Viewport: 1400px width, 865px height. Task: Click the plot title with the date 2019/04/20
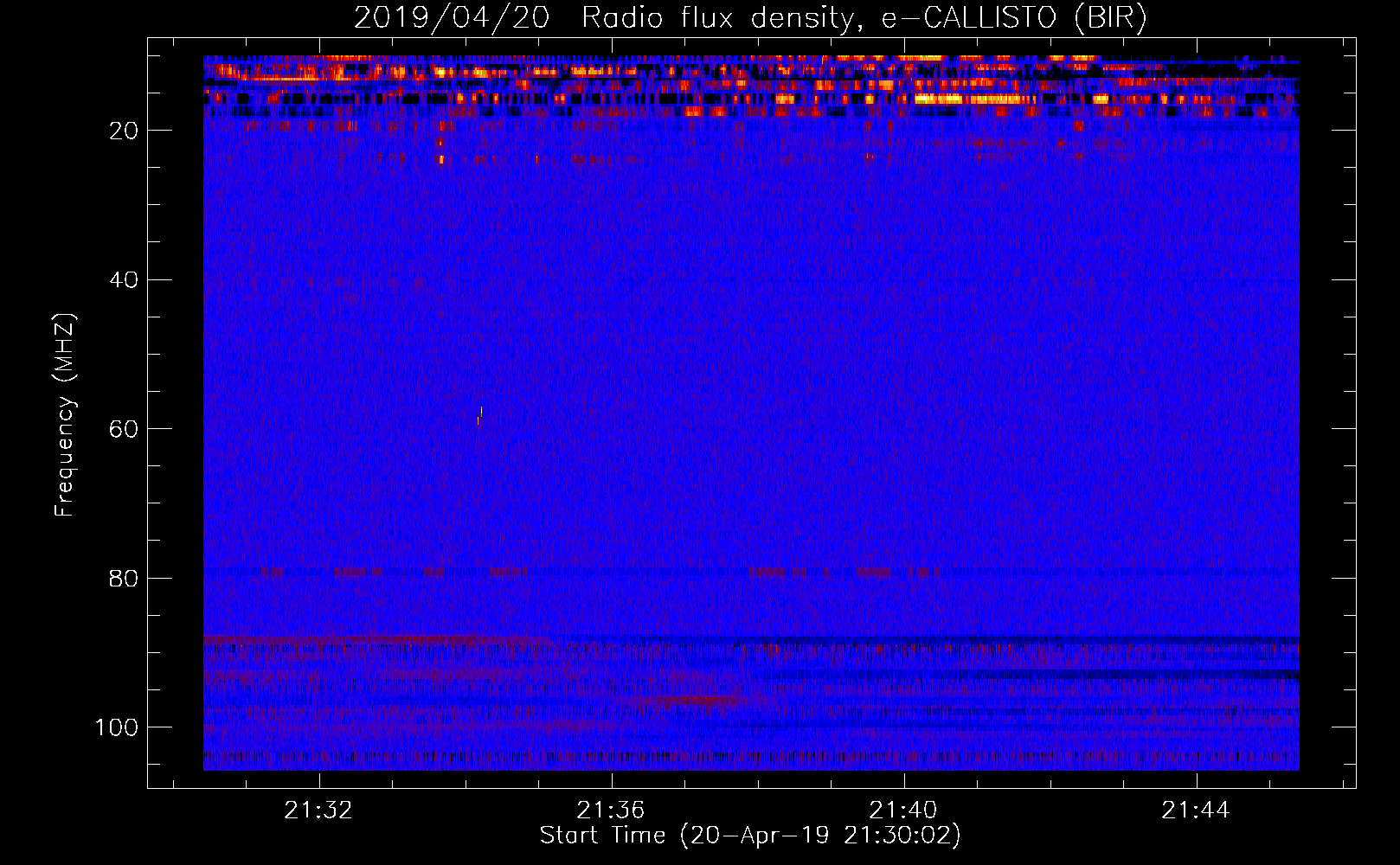750,18
